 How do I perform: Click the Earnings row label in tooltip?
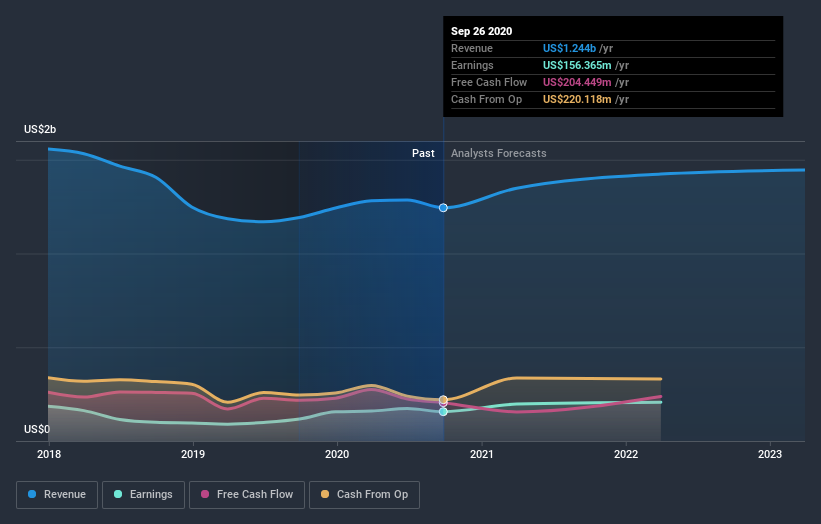click(x=472, y=65)
